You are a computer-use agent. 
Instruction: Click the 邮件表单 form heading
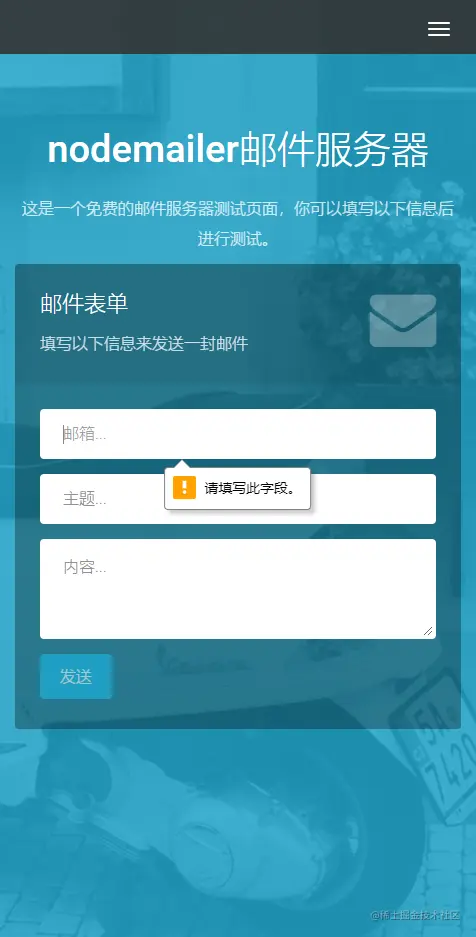84,304
